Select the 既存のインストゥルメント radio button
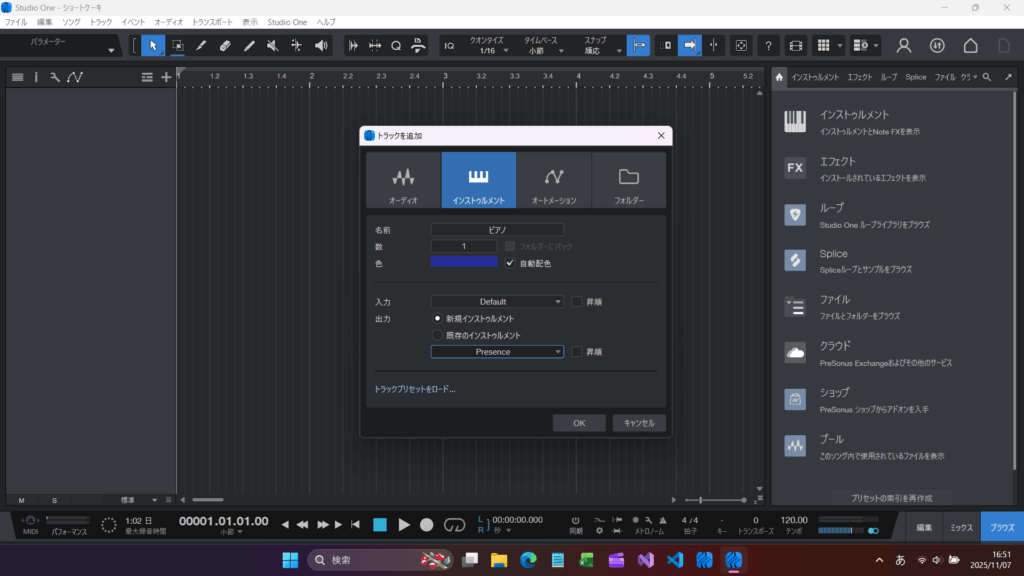1024x576 pixels. (x=437, y=335)
